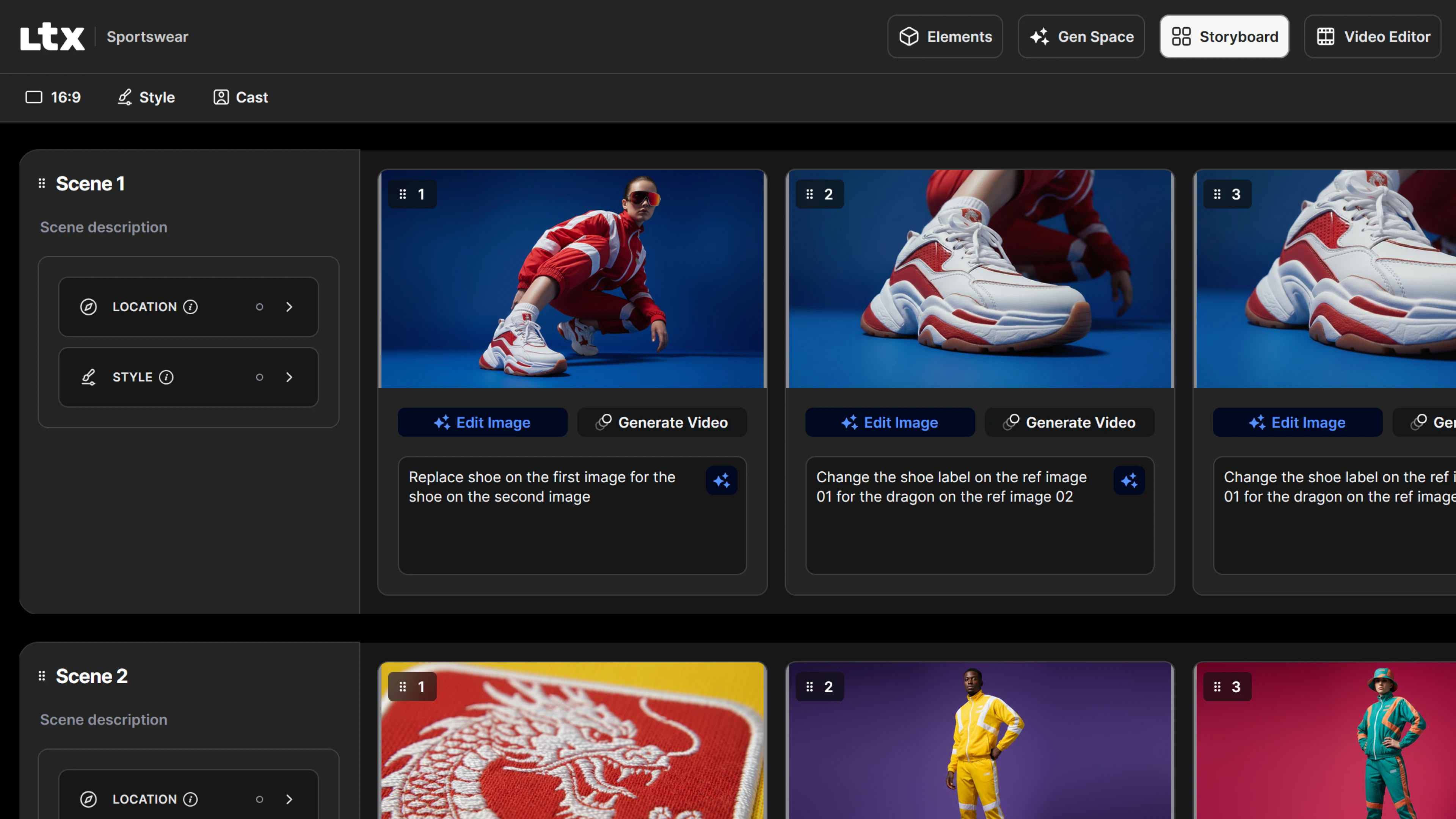Click the Scene 1 drag handle icon
Viewport: 1456px width, 819px height.
click(42, 184)
